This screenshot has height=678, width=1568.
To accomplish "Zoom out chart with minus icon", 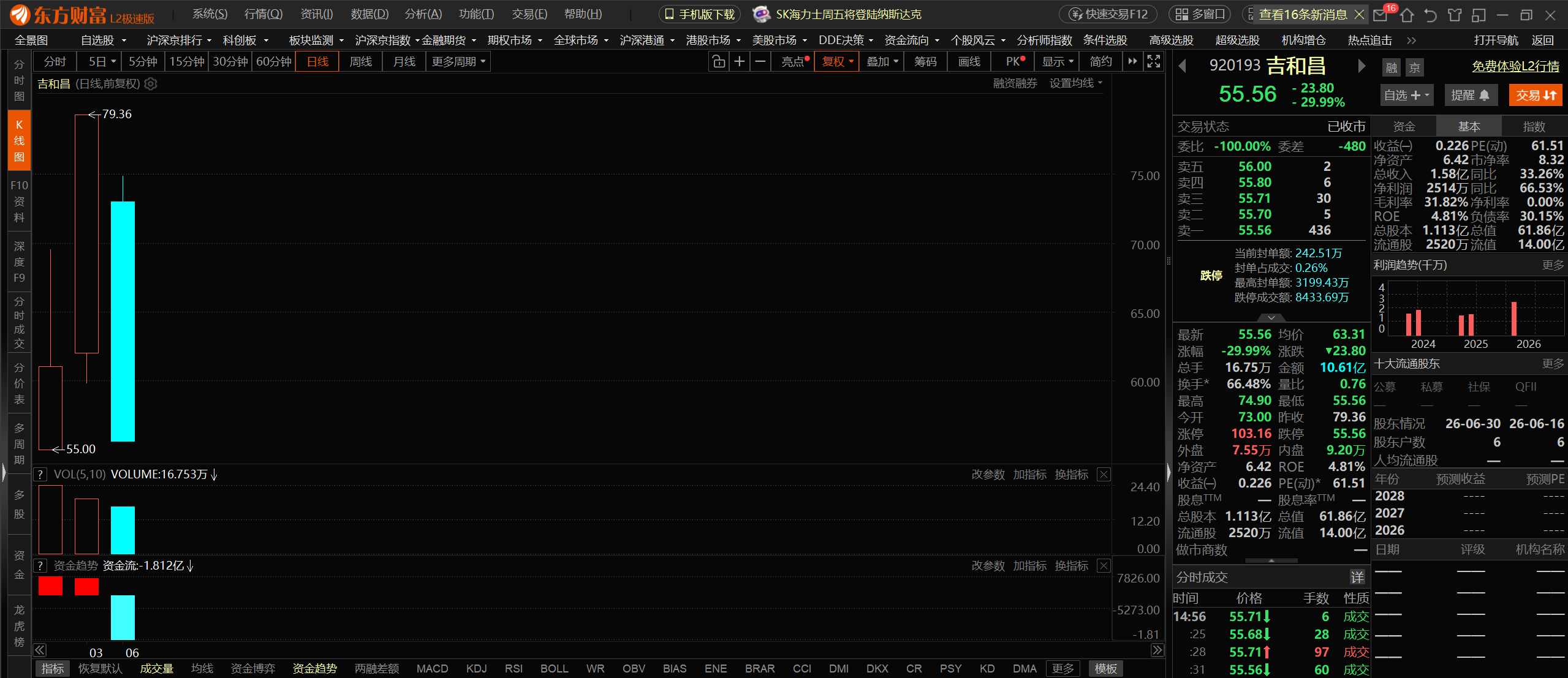I will (x=760, y=62).
